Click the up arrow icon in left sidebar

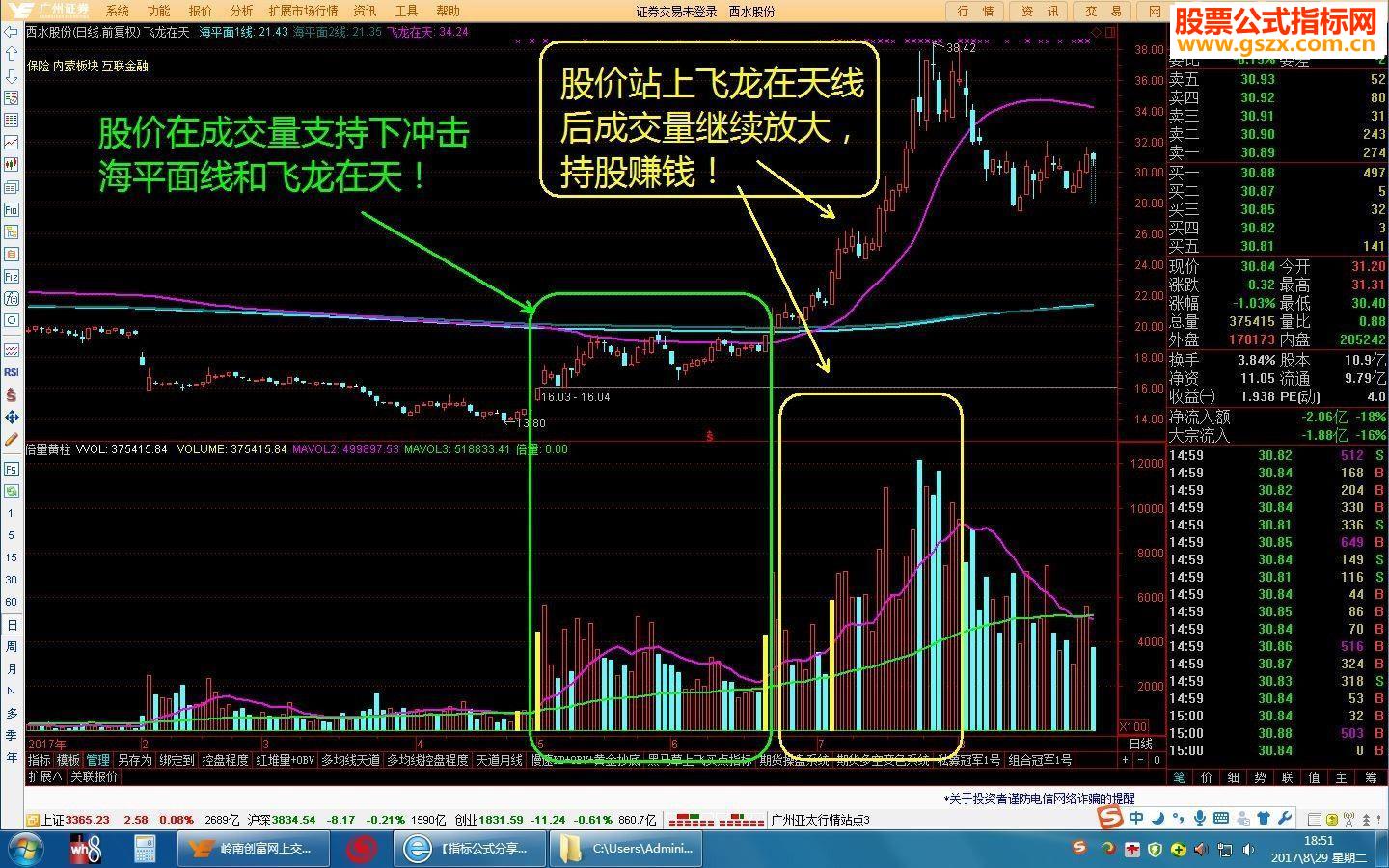click(x=12, y=53)
